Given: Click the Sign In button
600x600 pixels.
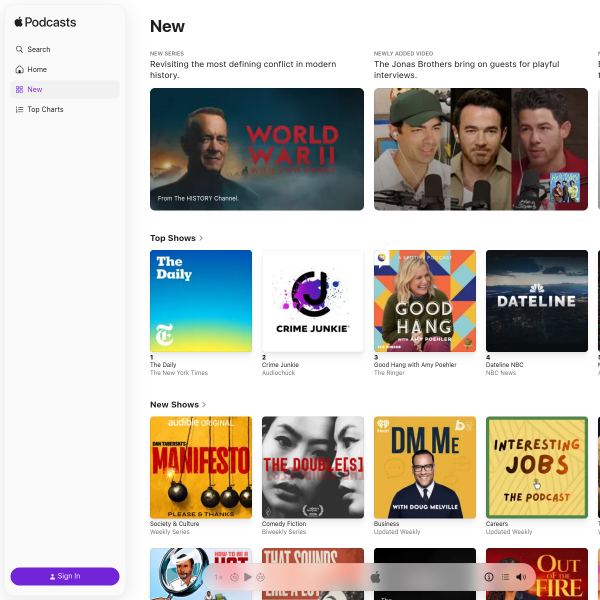Looking at the screenshot, I should (65, 576).
